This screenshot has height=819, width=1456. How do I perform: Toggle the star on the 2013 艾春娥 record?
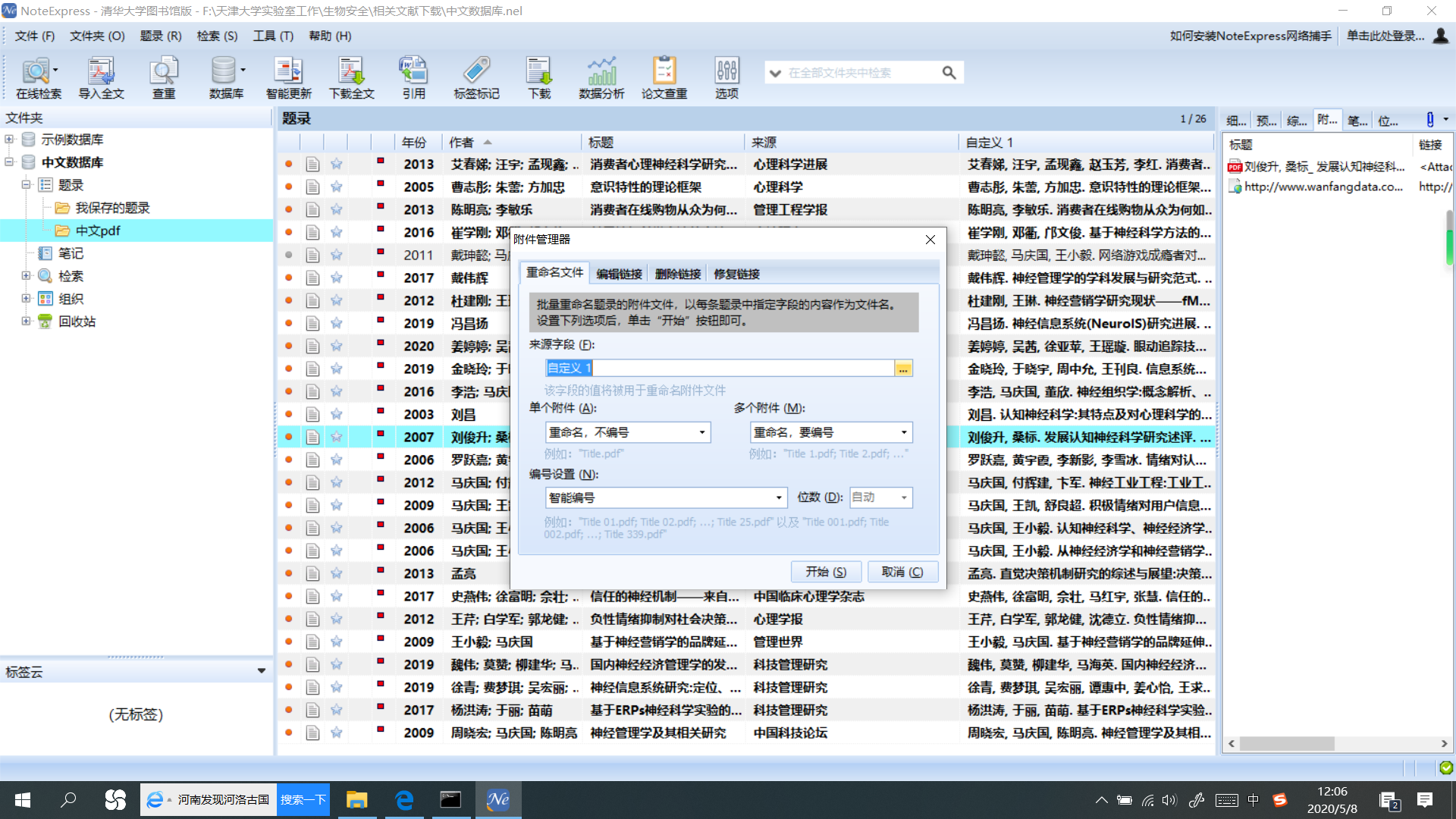336,164
